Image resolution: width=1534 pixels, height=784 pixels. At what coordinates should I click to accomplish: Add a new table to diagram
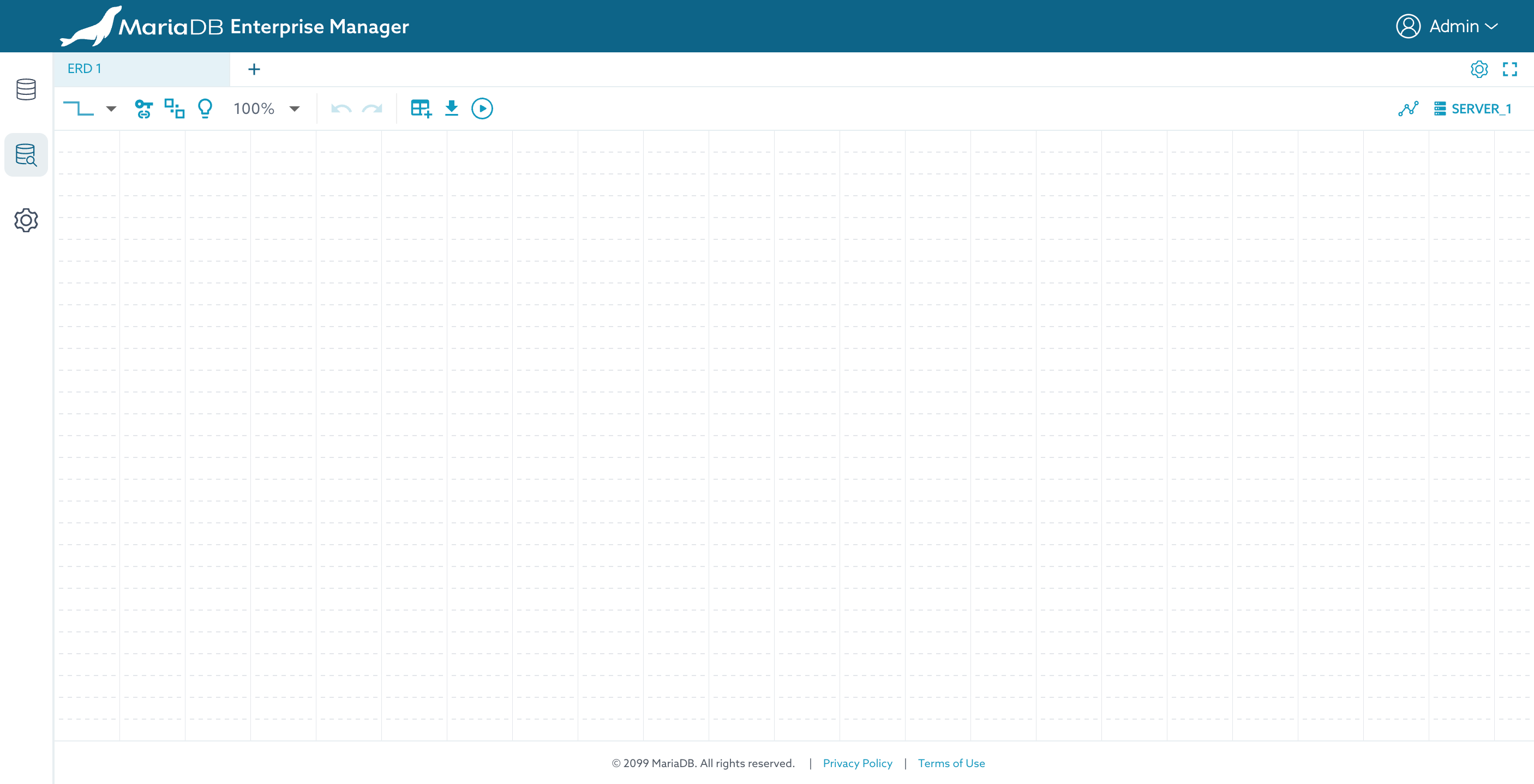click(421, 108)
